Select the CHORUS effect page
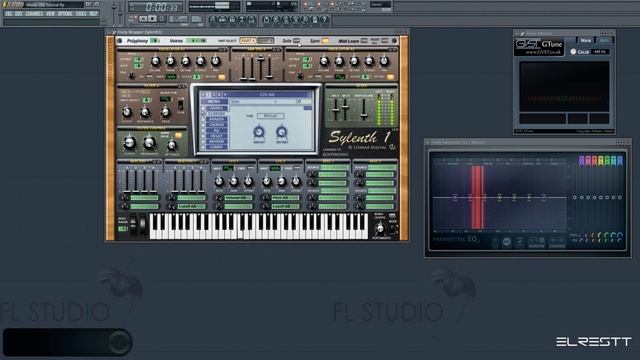 pos(217,125)
